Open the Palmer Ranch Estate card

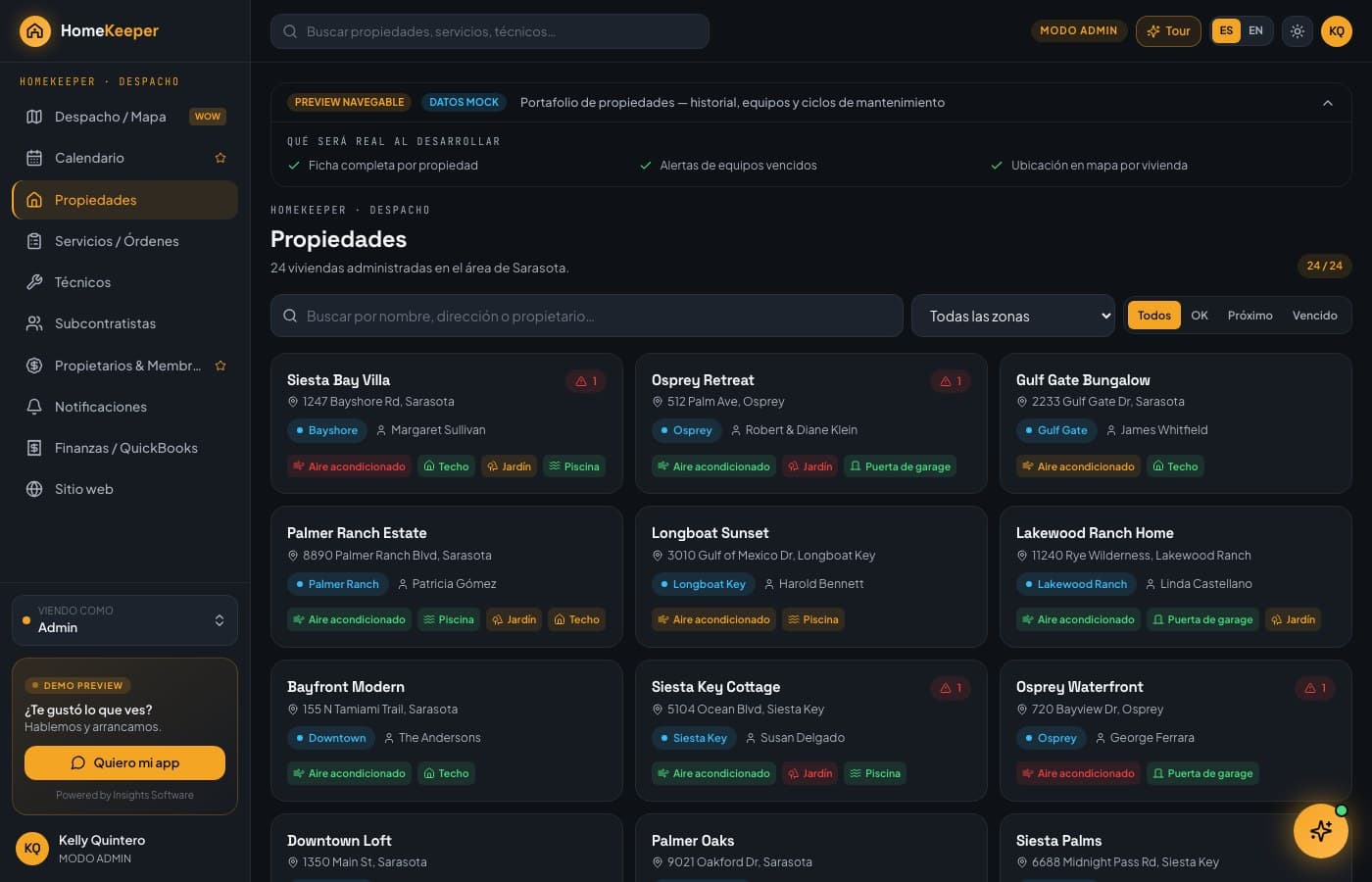point(447,576)
